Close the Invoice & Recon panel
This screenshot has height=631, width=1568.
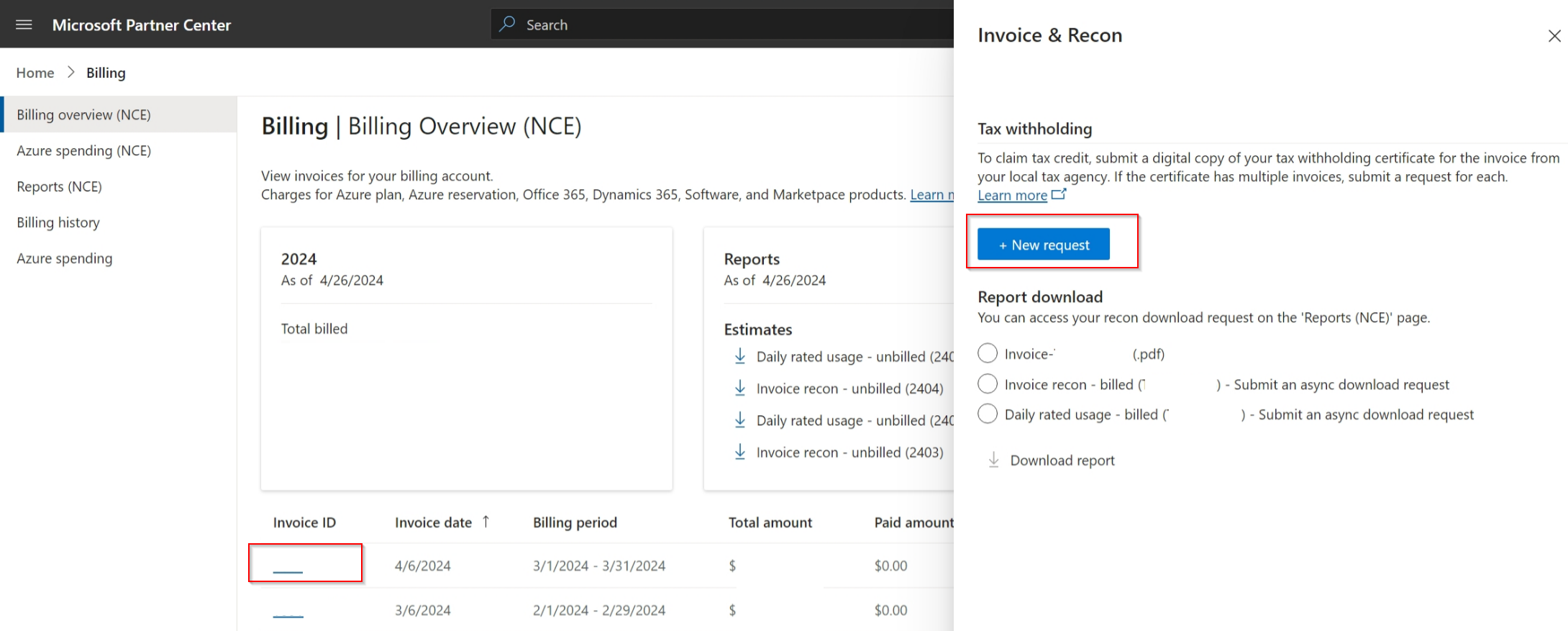click(x=1554, y=36)
